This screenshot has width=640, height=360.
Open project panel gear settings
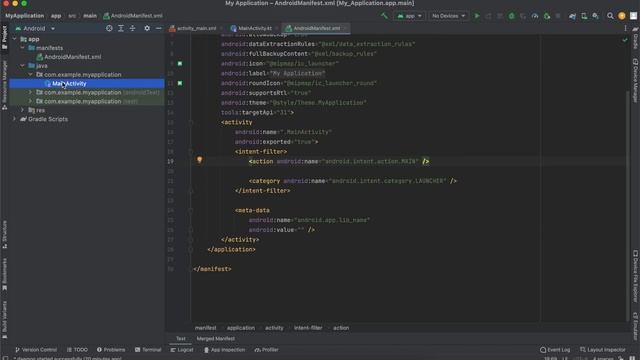[x=147, y=28]
